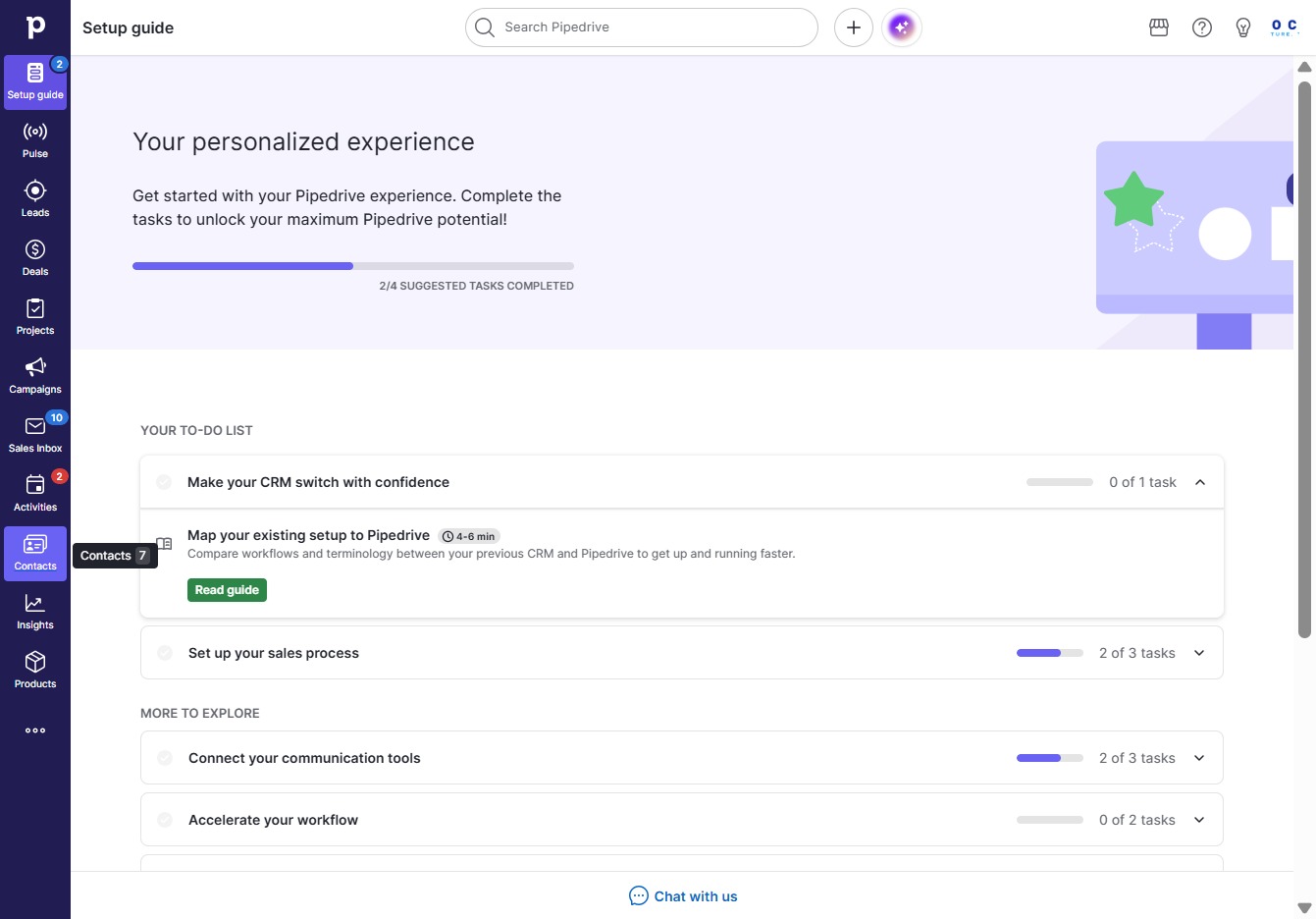Viewport: 1316px width, 919px height.
Task: Open Campaigns from the sidebar
Action: (x=35, y=376)
